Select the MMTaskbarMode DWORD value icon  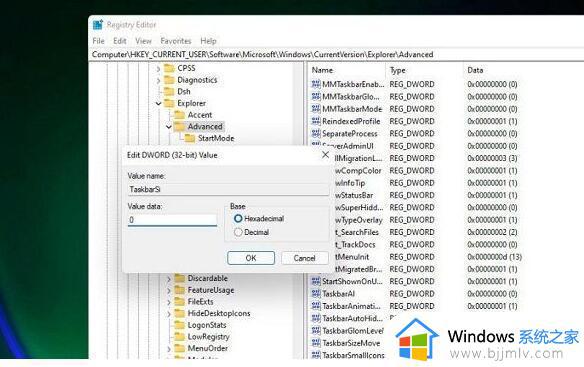coord(316,109)
